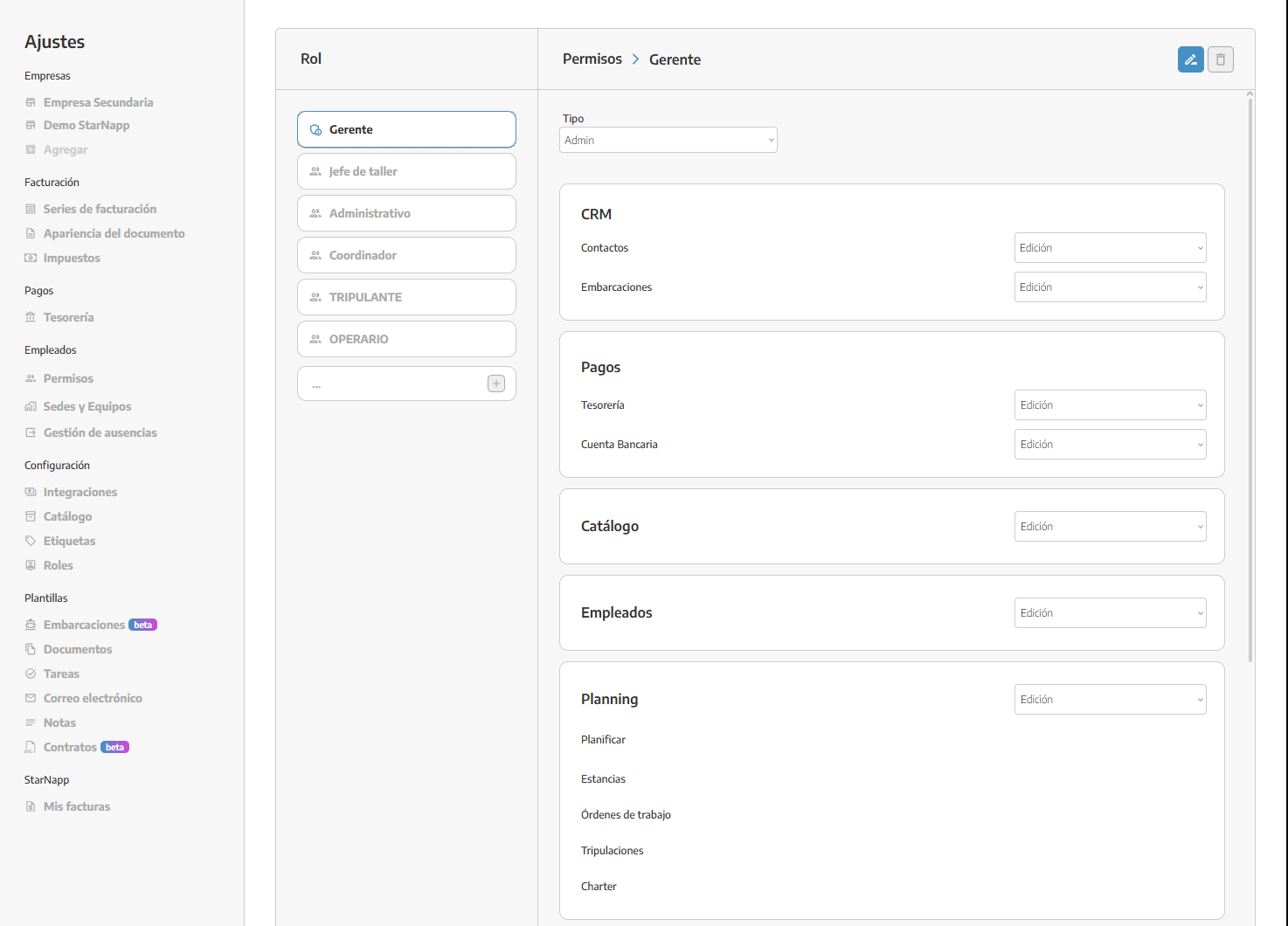Click the Integraciones icon

pos(31,492)
